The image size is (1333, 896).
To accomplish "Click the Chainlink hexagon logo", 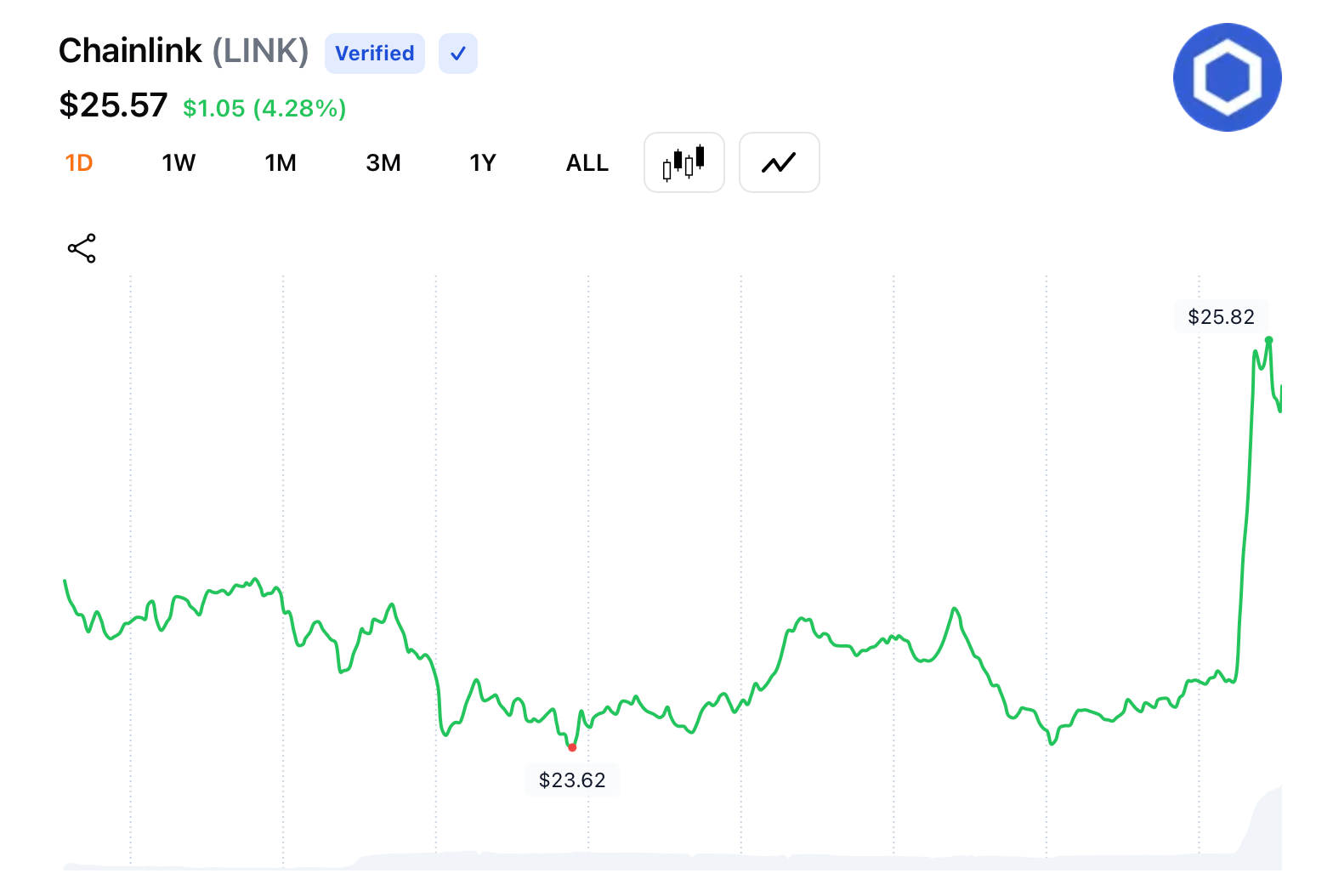I will [1227, 77].
